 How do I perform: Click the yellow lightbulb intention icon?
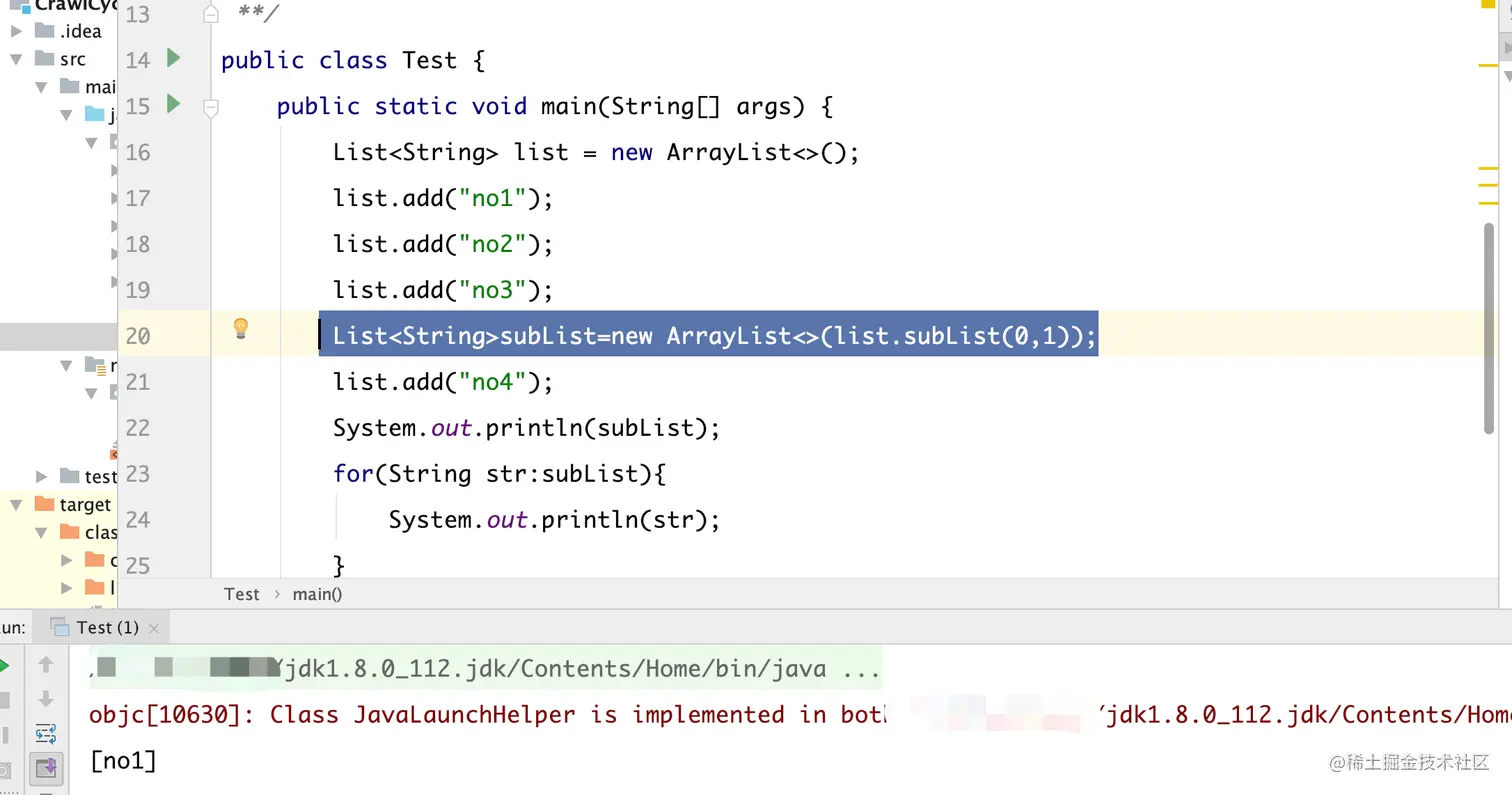point(241,328)
